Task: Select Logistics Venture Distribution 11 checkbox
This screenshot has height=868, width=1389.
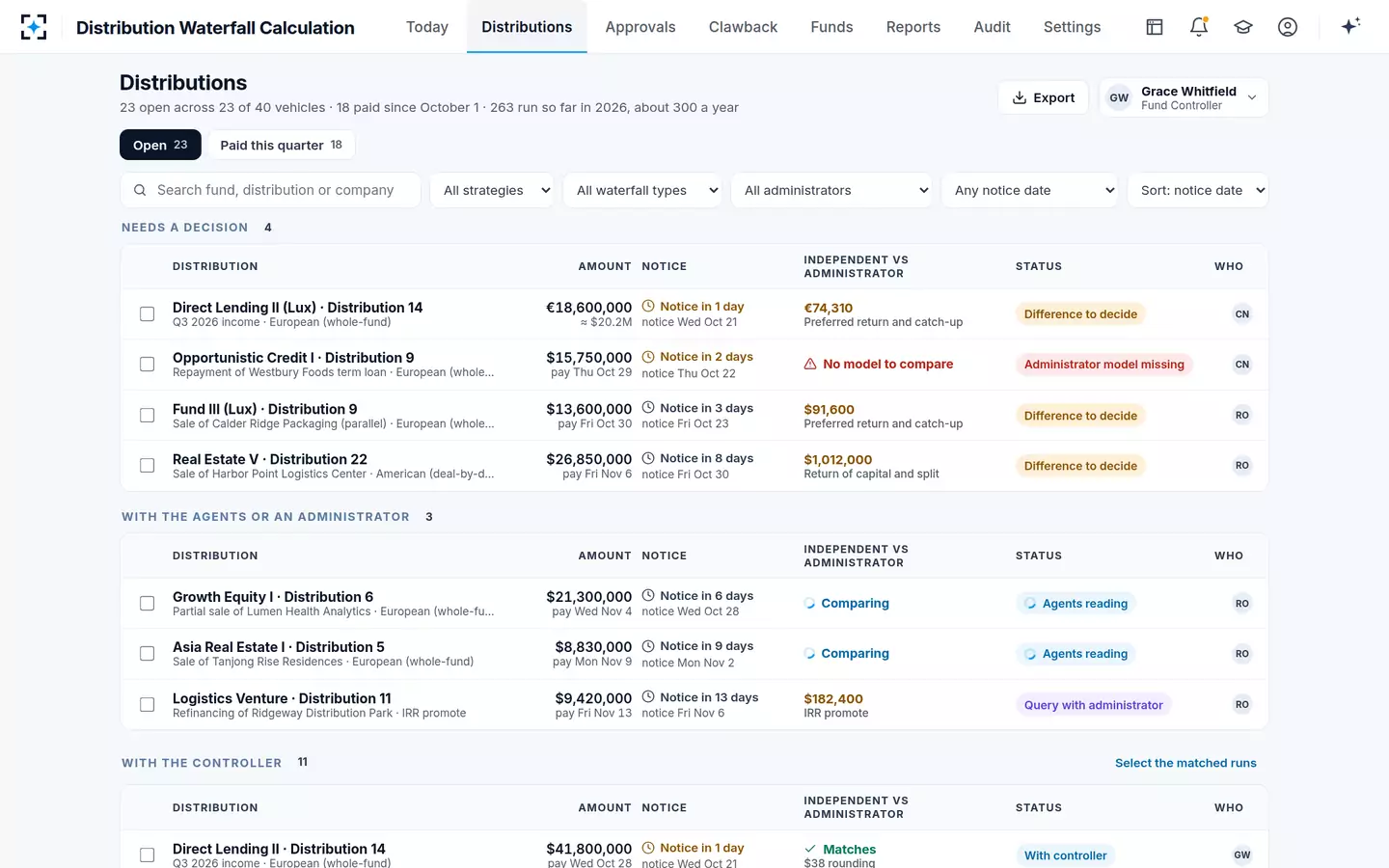Action: pyautogui.click(x=147, y=705)
